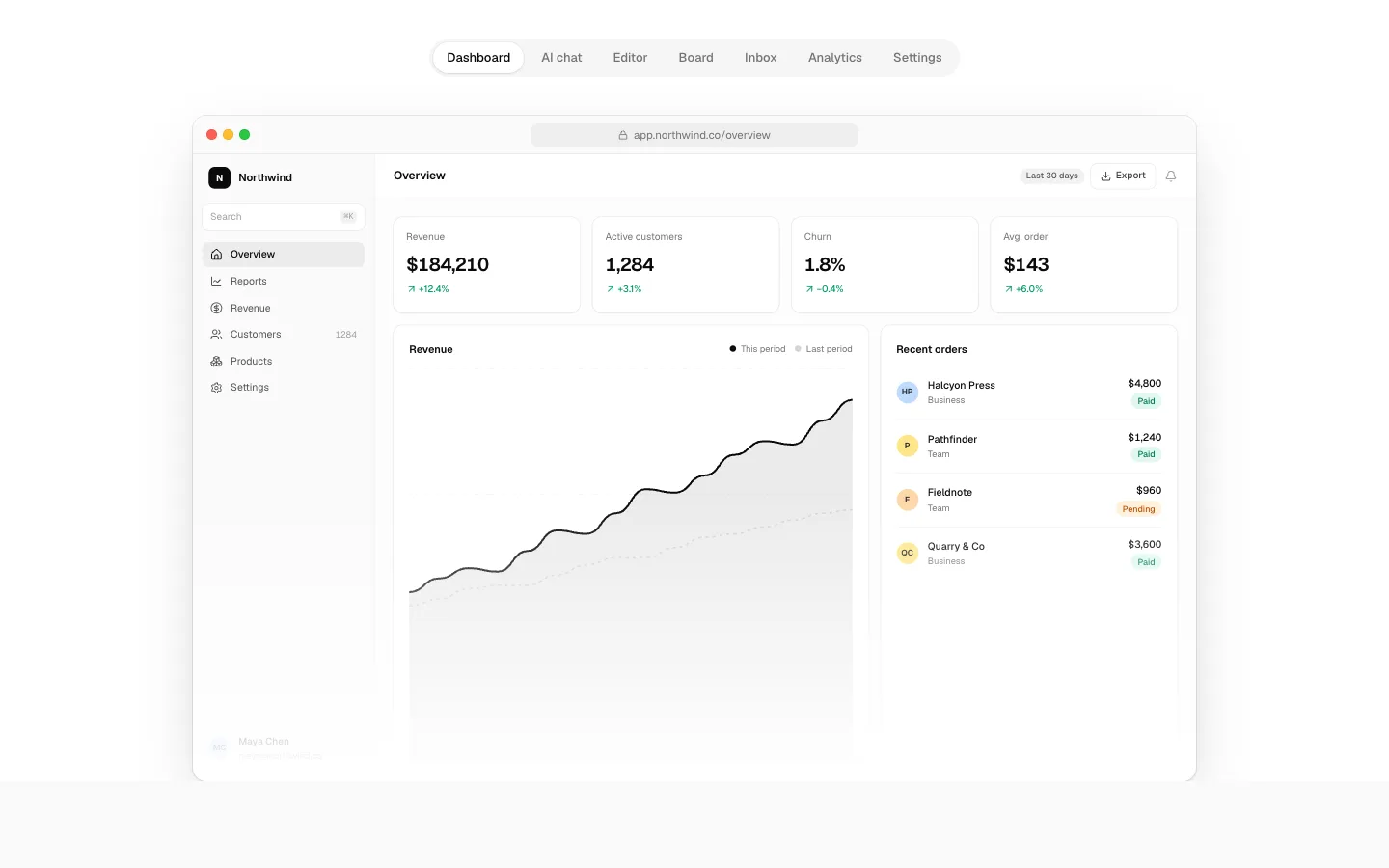This screenshot has height=868, width=1389.
Task: Click the F avatar for Fieldnote
Action: coord(907,500)
